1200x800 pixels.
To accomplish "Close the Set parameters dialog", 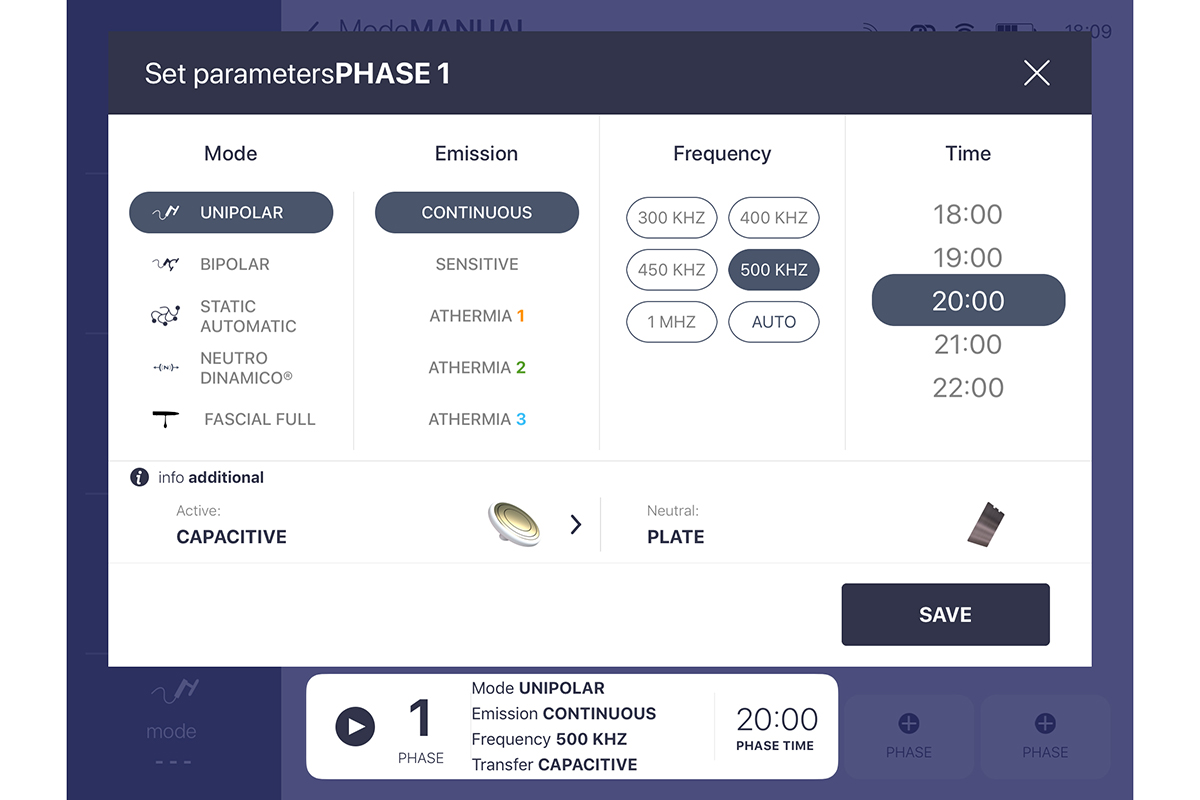I will 1037,72.
